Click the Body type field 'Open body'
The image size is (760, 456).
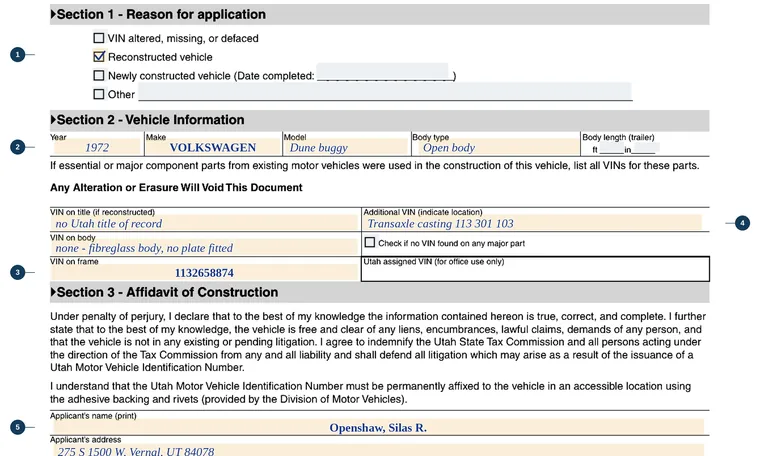click(497, 147)
